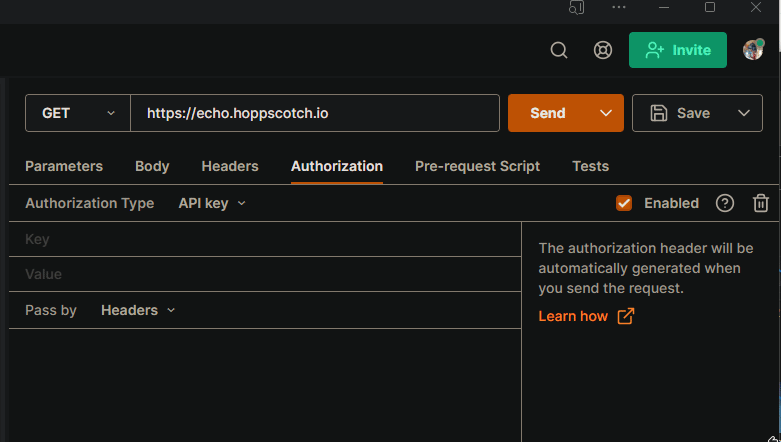
Task: Select the Authorization tab
Action: coord(337,166)
